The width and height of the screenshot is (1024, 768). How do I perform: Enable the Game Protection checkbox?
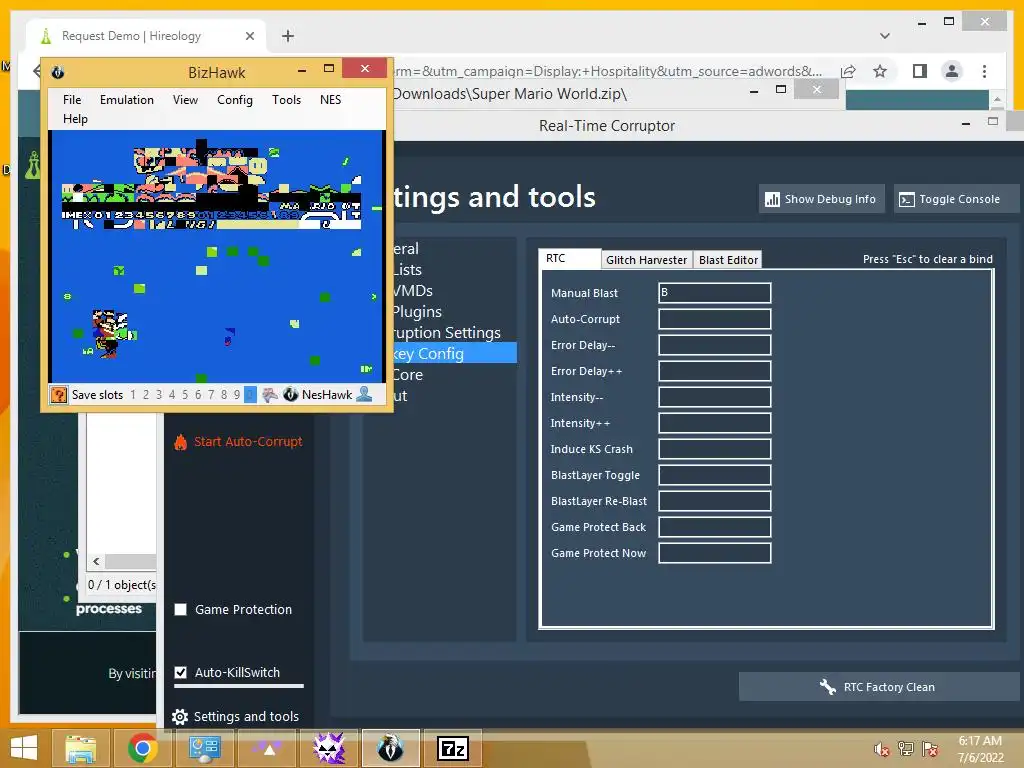[181, 609]
